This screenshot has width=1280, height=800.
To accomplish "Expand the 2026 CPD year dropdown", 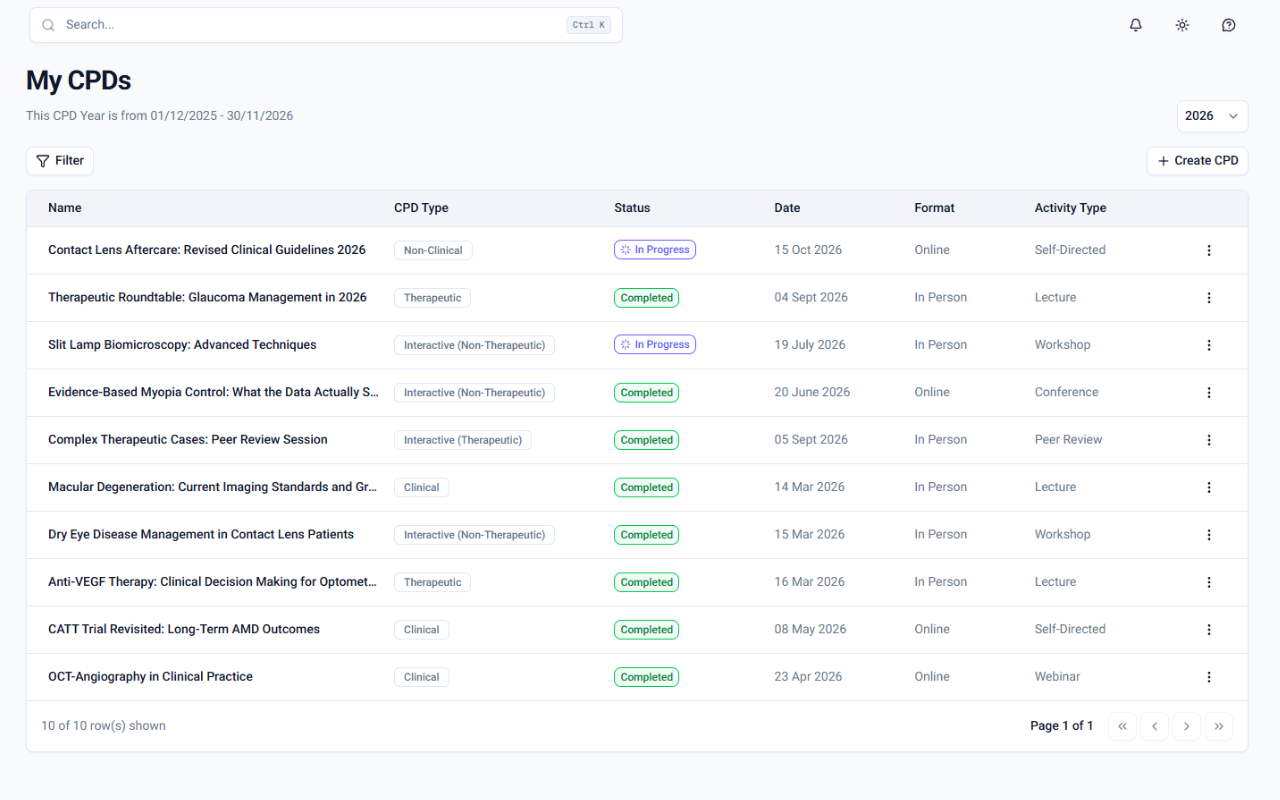I will 1212,116.
